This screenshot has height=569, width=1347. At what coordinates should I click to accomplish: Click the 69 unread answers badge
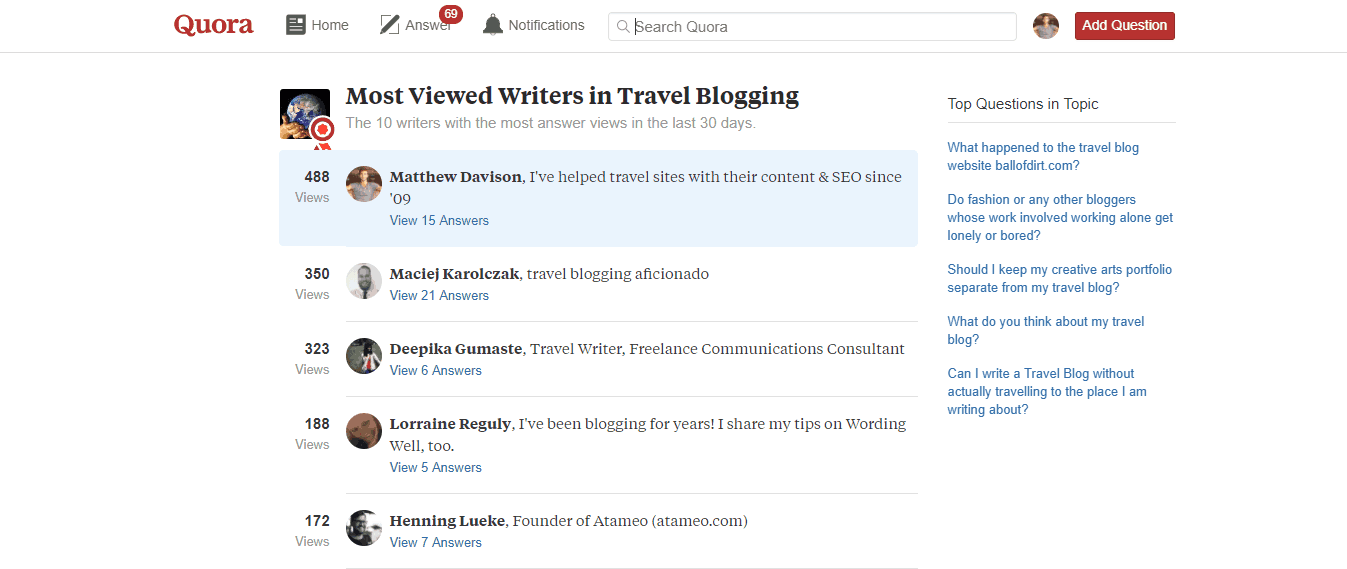[451, 14]
